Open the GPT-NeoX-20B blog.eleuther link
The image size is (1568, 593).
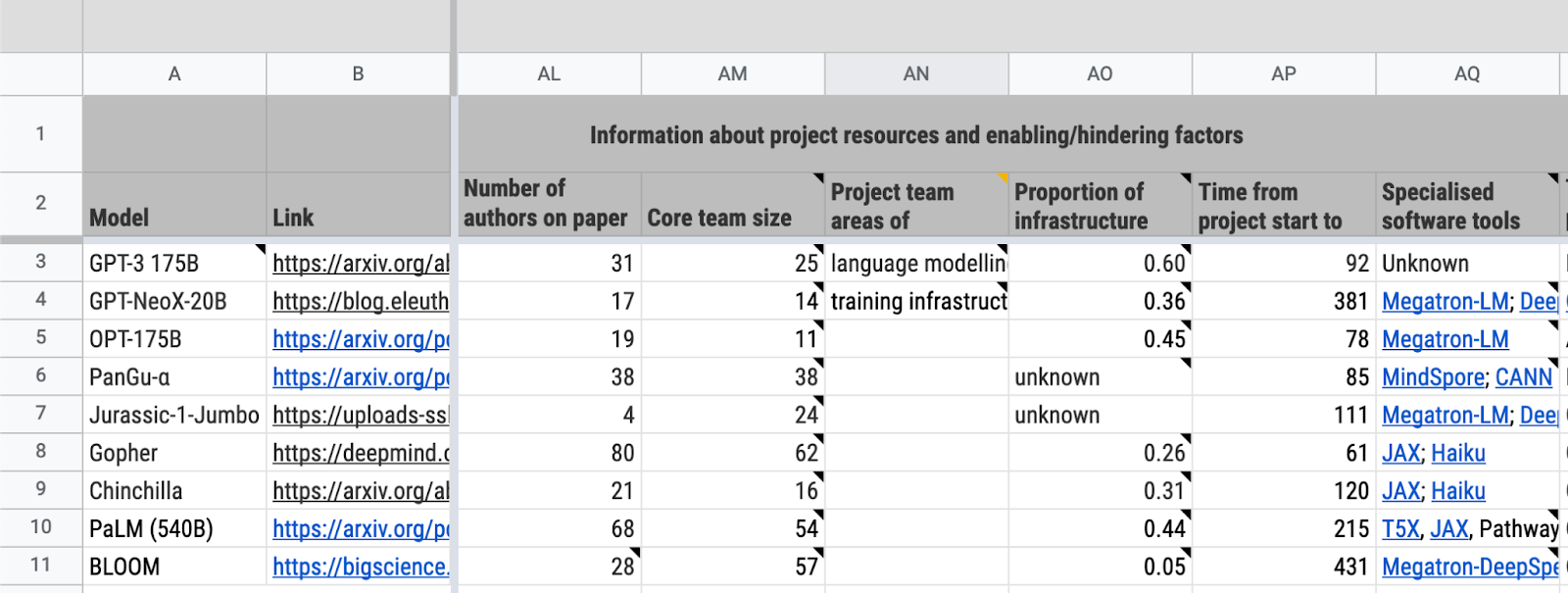(x=361, y=302)
